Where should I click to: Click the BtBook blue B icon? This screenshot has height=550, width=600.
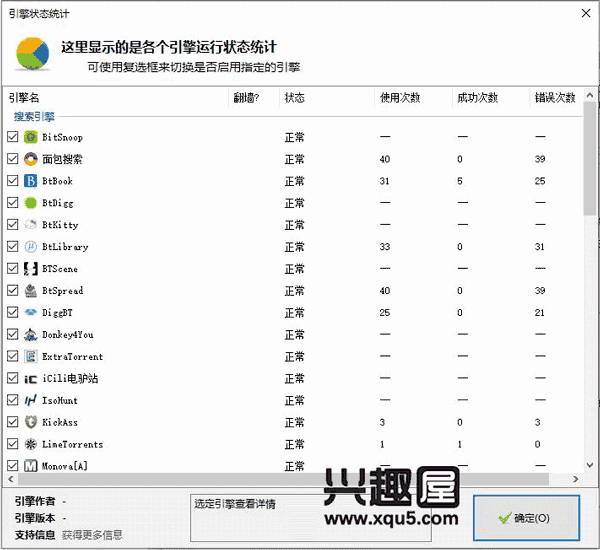tap(31, 181)
